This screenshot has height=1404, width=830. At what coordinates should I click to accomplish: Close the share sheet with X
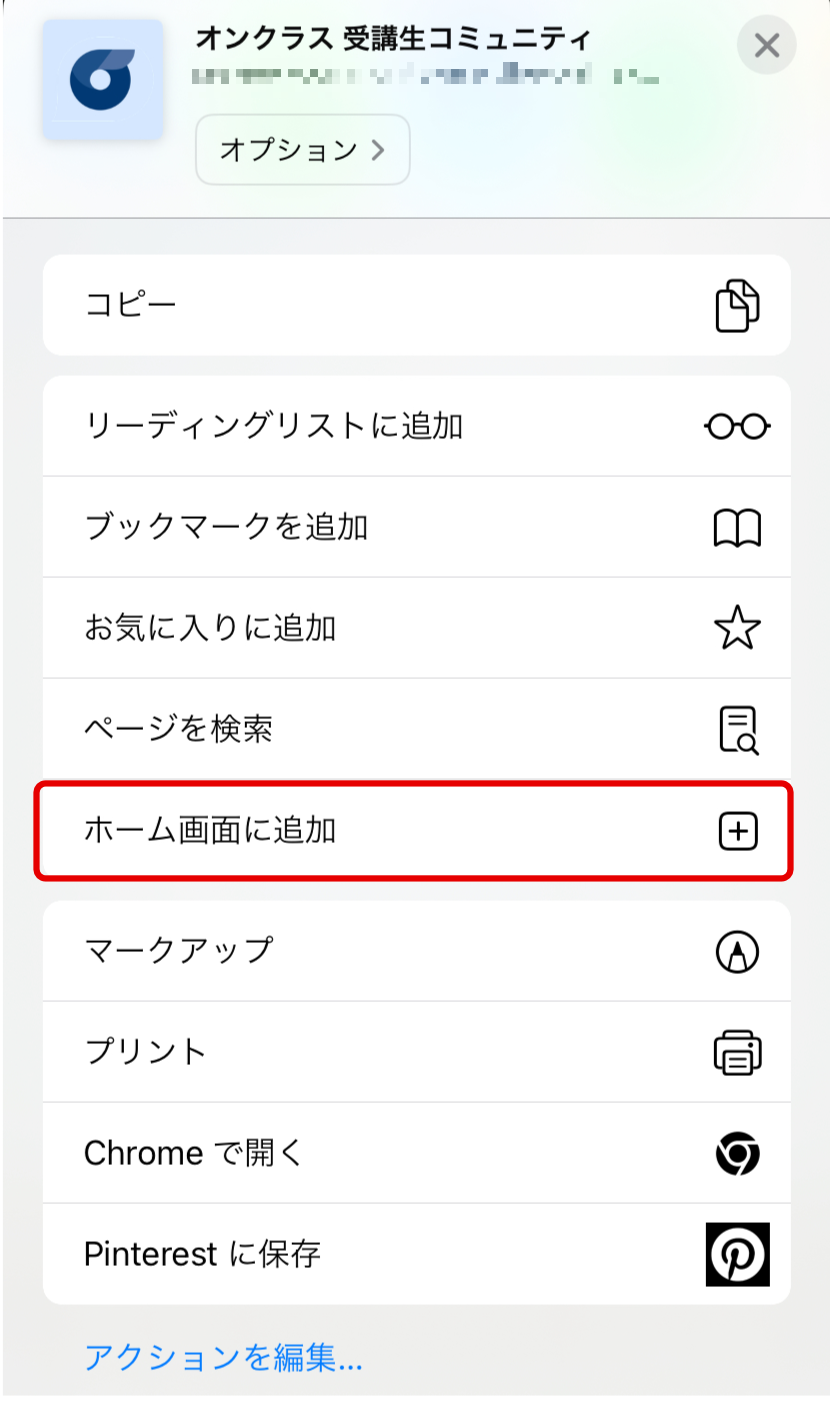767,45
